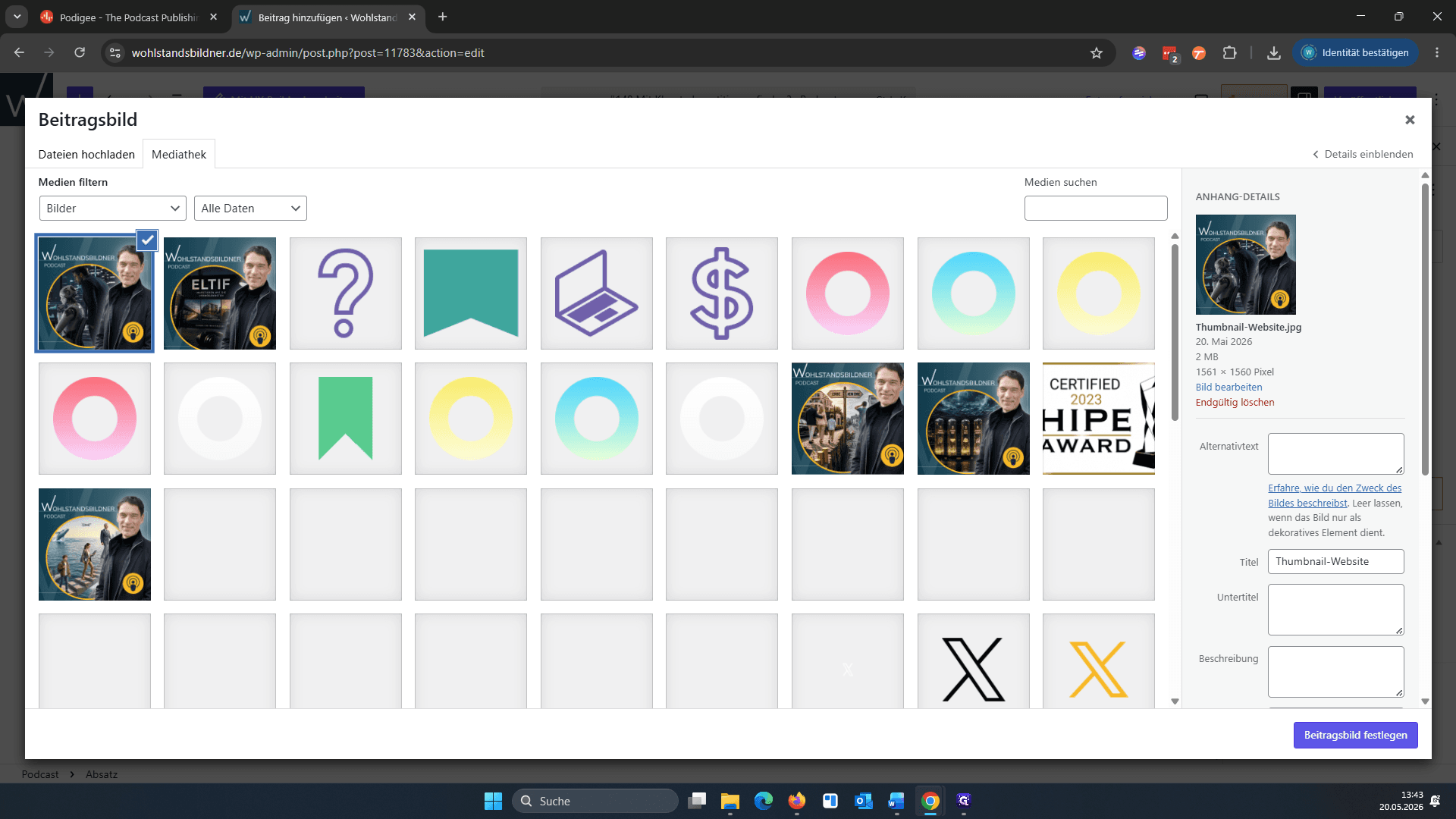Select the purple dollar sign image

722,293
